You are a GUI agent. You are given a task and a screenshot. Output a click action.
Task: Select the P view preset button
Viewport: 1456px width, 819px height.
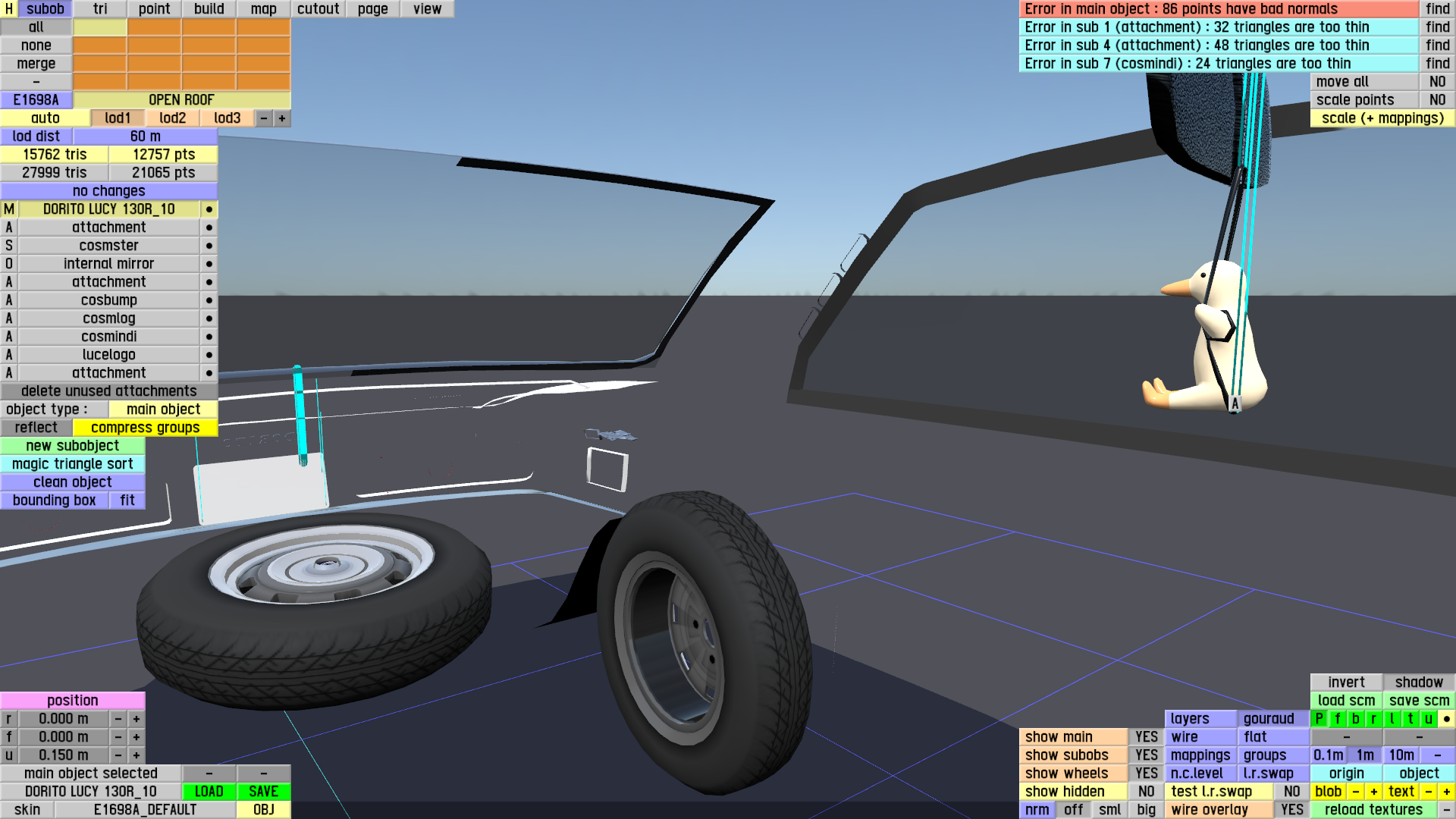click(x=1319, y=719)
